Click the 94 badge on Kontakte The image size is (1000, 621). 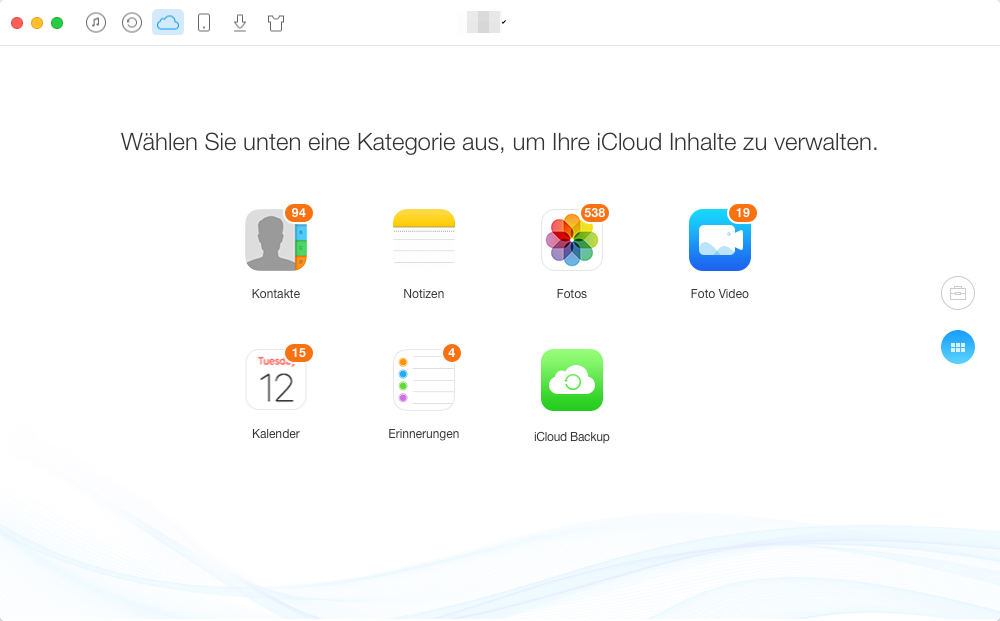coord(298,213)
